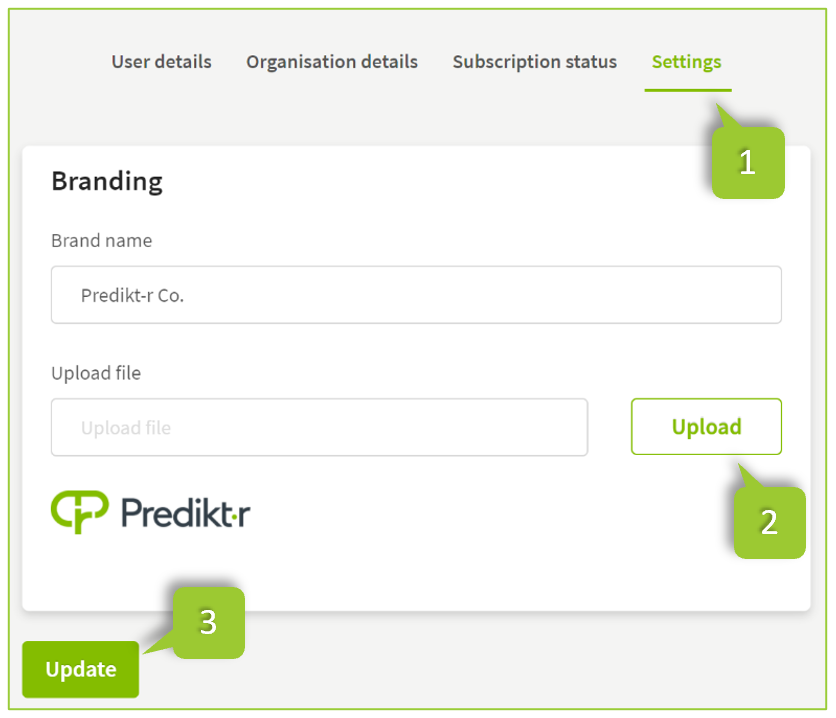
Task: Click the "Upload file" label above the field
Action: [x=96, y=373]
